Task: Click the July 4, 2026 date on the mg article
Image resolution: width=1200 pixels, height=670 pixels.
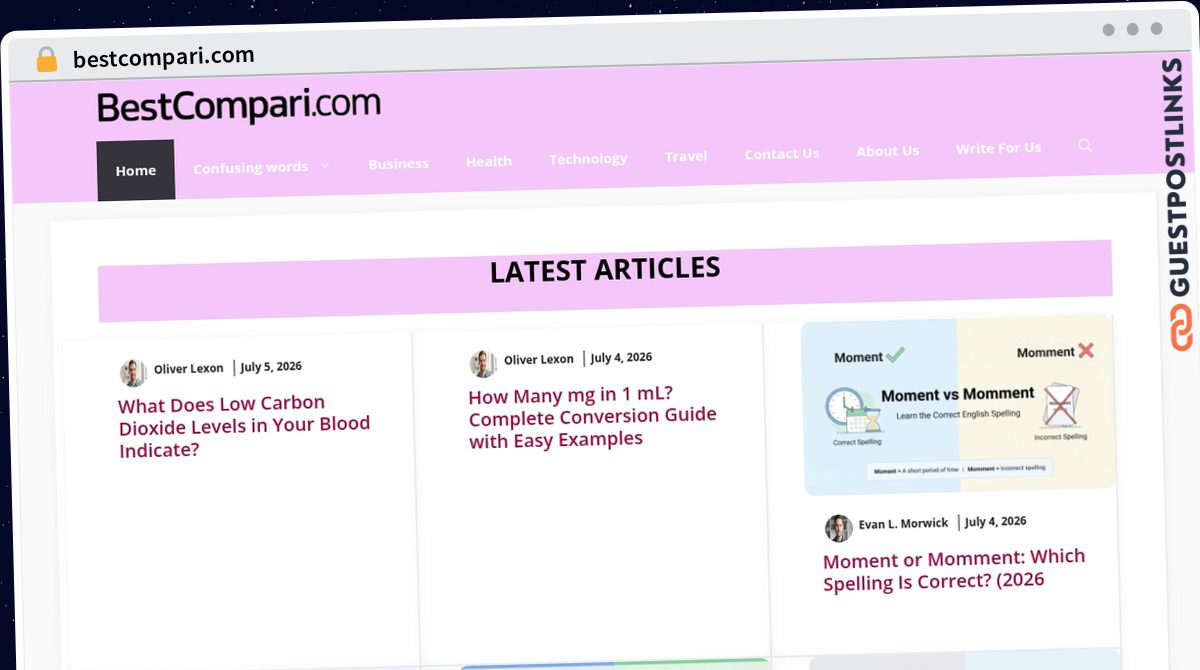Action: [621, 357]
